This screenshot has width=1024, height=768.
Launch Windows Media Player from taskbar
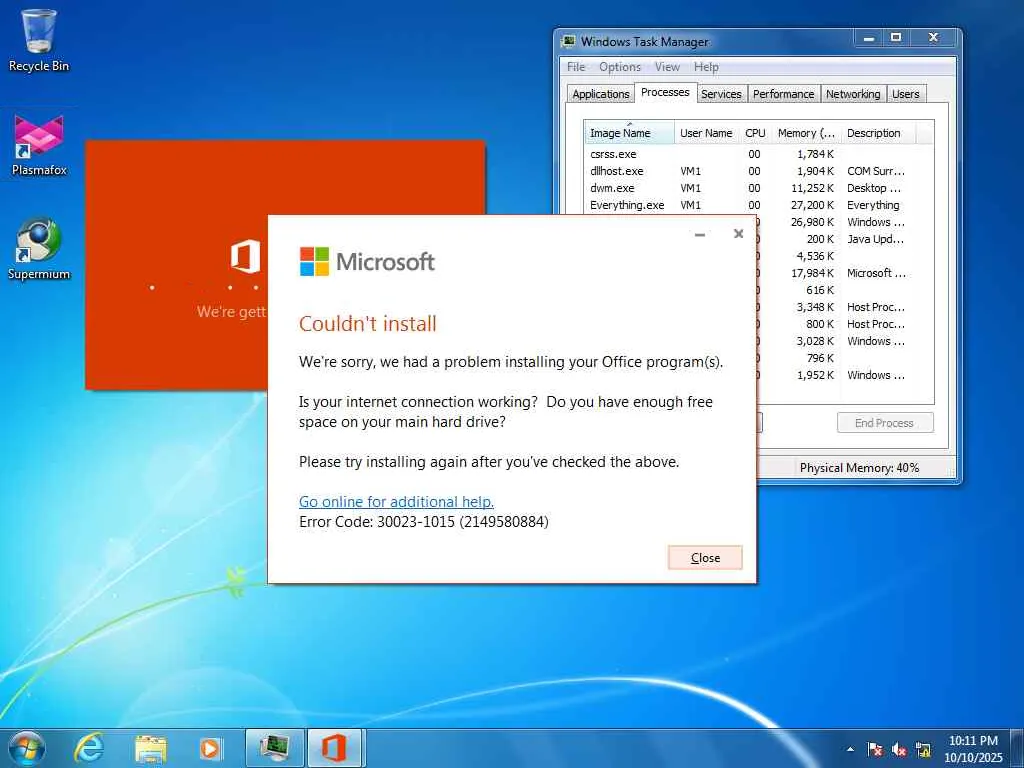click(x=210, y=748)
